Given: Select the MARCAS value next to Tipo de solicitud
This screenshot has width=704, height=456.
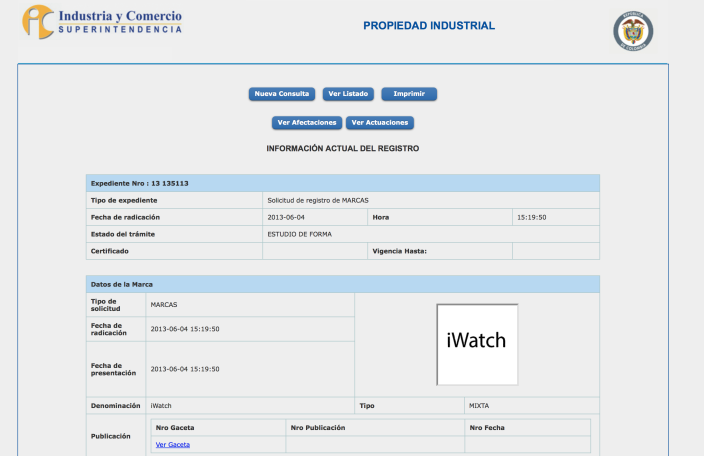Looking at the screenshot, I should click(164, 305).
